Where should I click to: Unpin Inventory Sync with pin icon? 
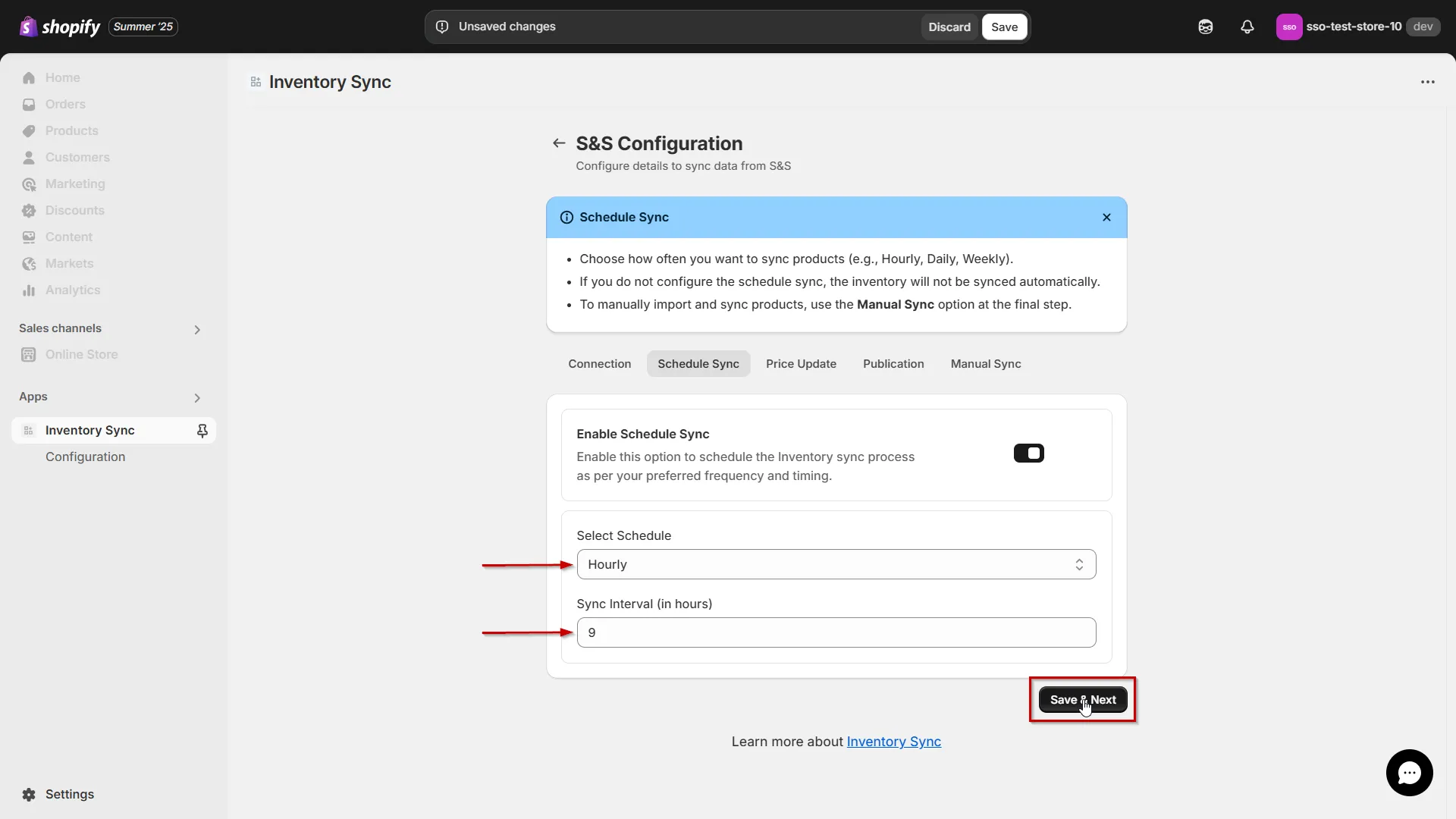pos(202,430)
